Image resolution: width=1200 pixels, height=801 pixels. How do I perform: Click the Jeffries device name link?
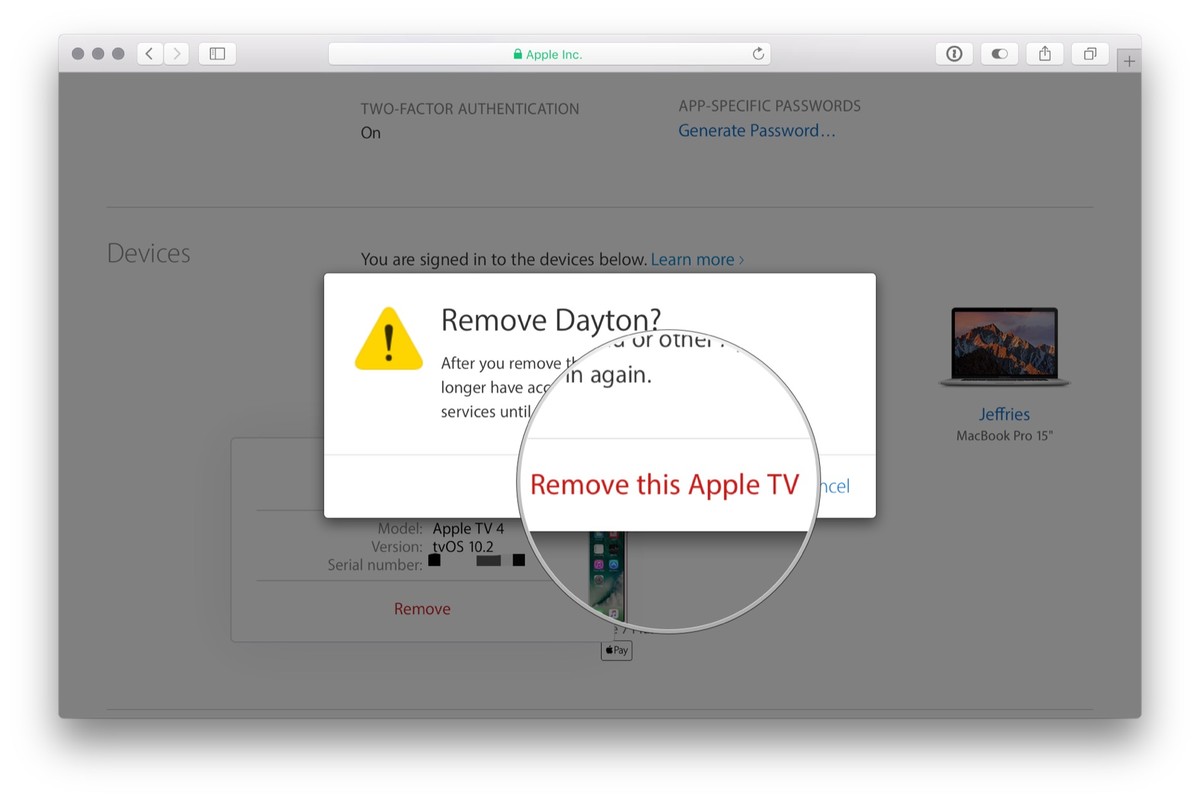point(1004,414)
